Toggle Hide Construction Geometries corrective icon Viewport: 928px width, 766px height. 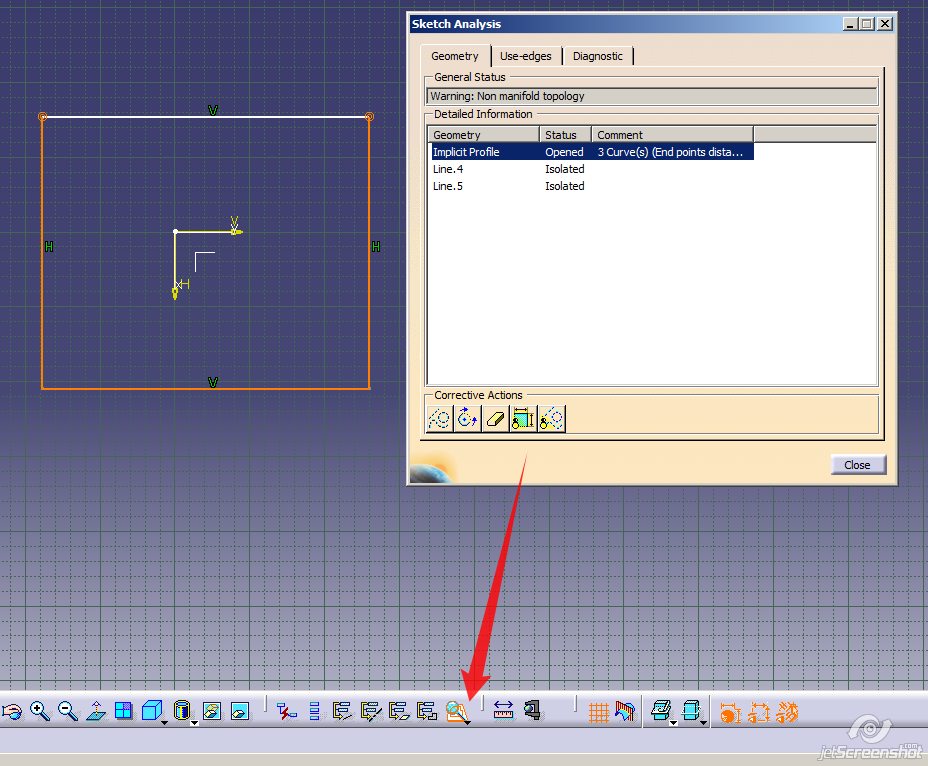tap(552, 419)
